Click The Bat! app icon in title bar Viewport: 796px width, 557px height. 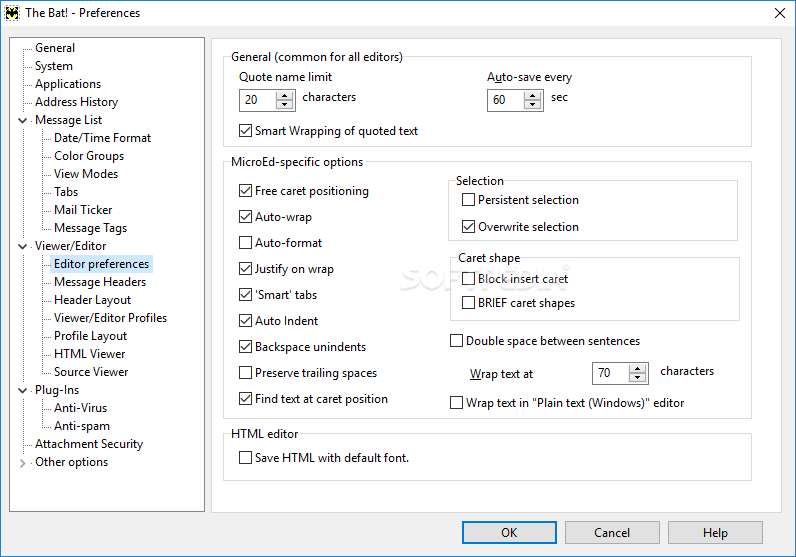(12, 13)
